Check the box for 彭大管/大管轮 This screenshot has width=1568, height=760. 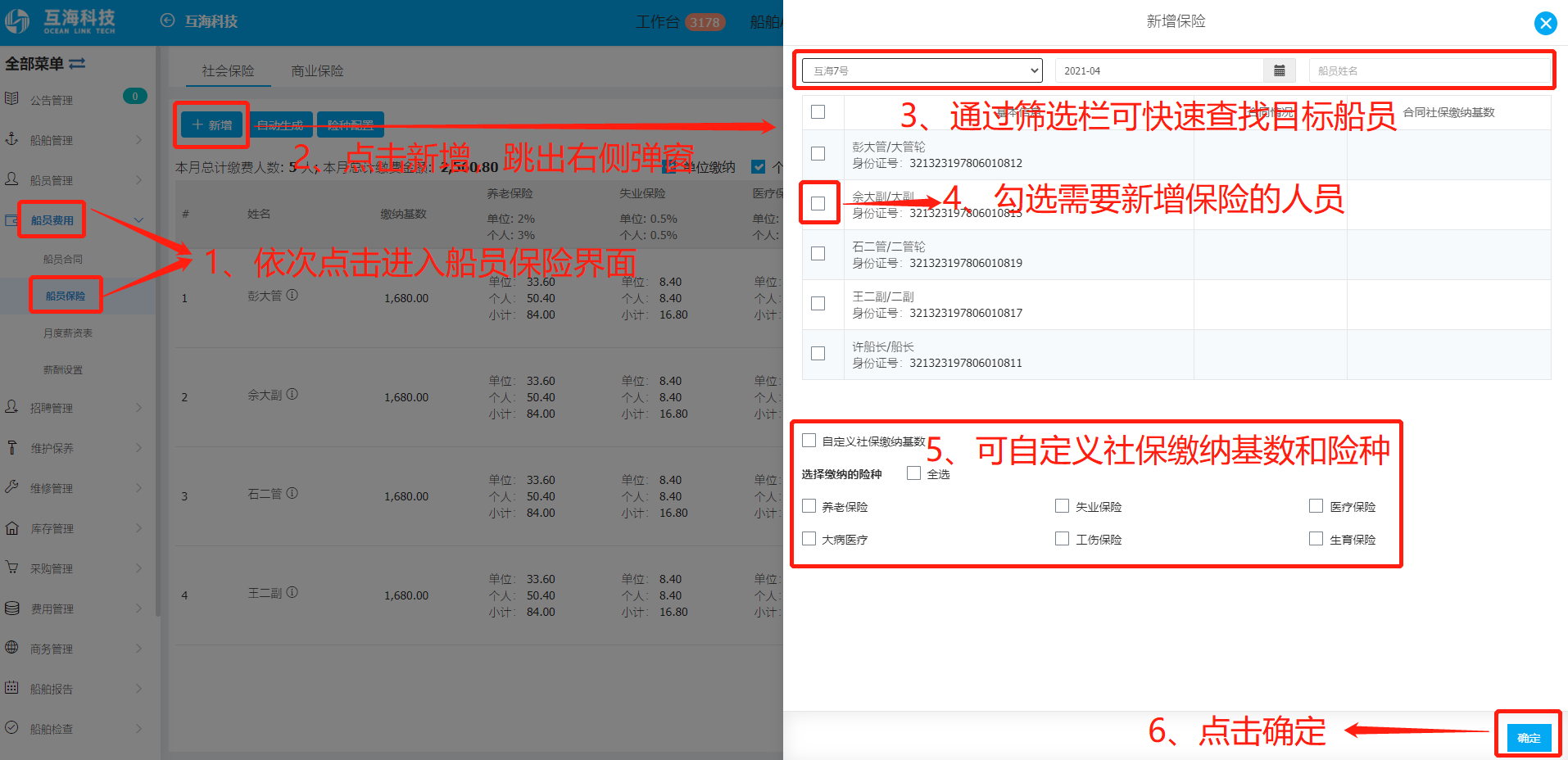(818, 153)
